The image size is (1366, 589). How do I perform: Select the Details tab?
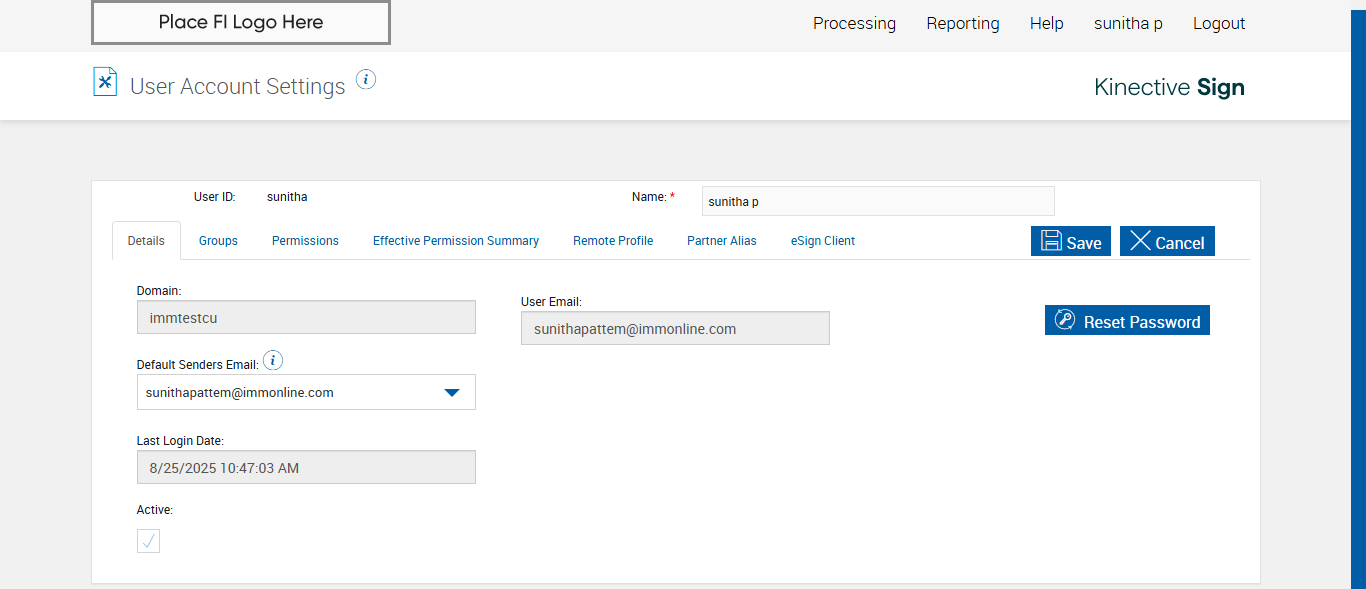[146, 241]
